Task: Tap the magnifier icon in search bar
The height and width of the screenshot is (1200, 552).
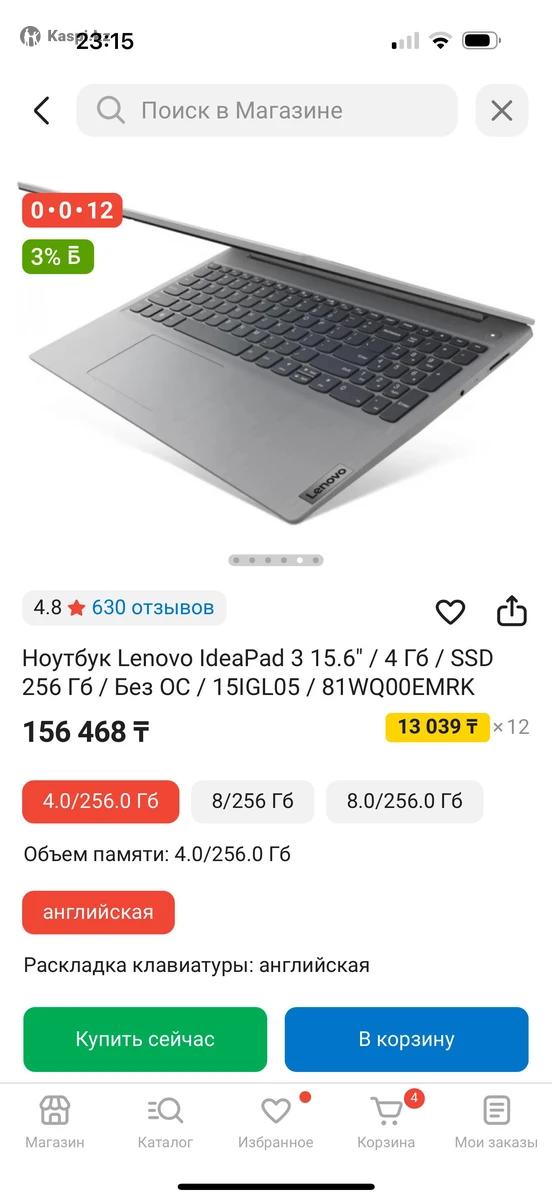Action: (x=111, y=110)
